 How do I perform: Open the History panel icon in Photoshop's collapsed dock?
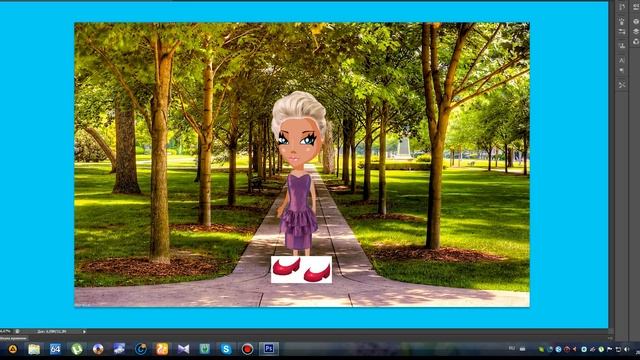coord(622,7)
